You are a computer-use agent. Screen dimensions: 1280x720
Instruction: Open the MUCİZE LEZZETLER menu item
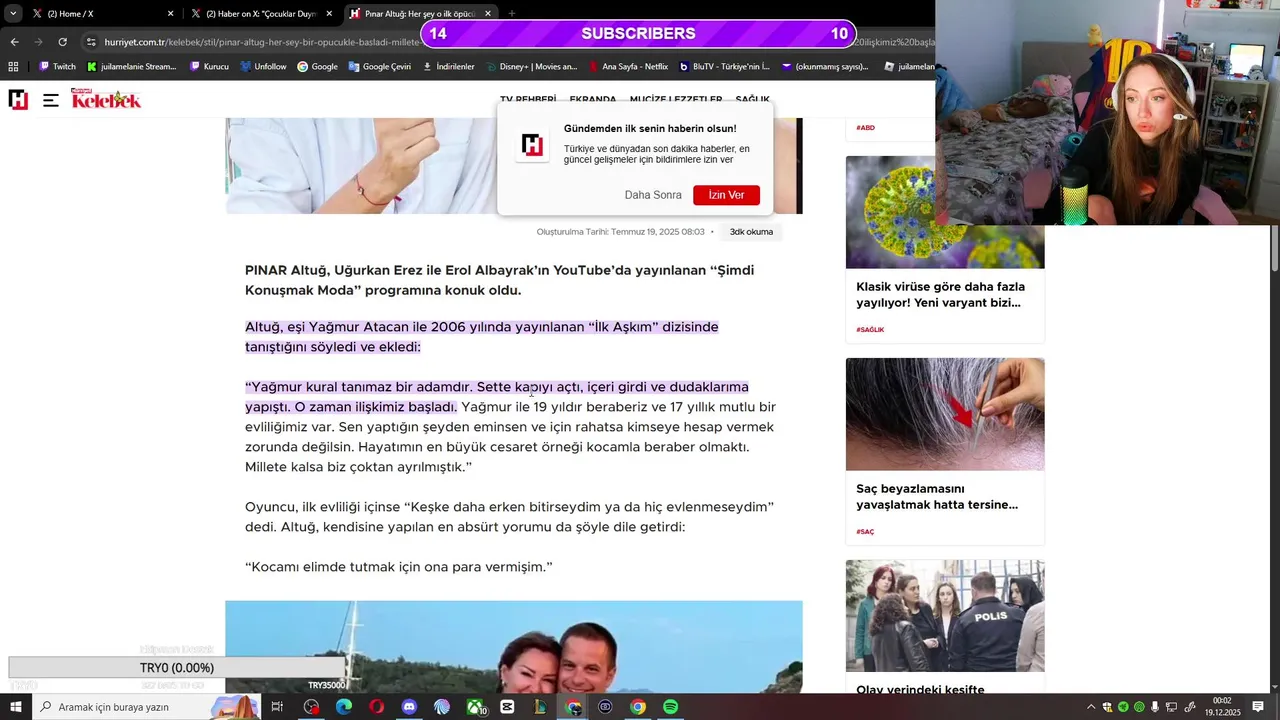(676, 100)
